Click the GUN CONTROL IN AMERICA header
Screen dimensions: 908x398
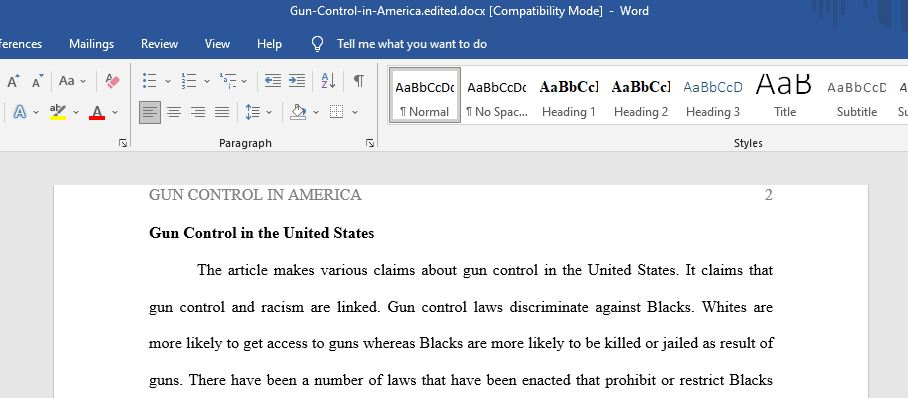pos(255,195)
